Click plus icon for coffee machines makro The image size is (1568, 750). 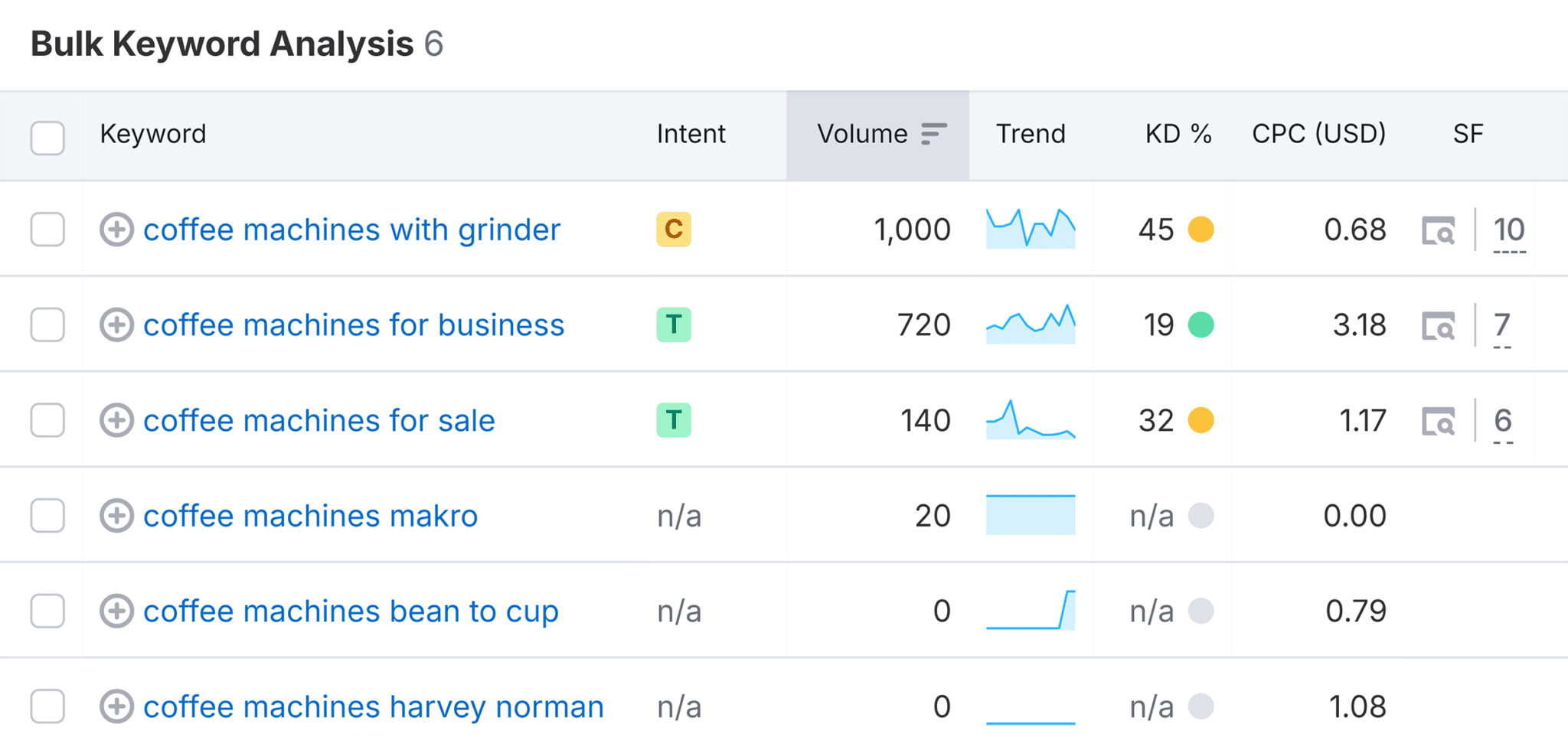click(116, 516)
